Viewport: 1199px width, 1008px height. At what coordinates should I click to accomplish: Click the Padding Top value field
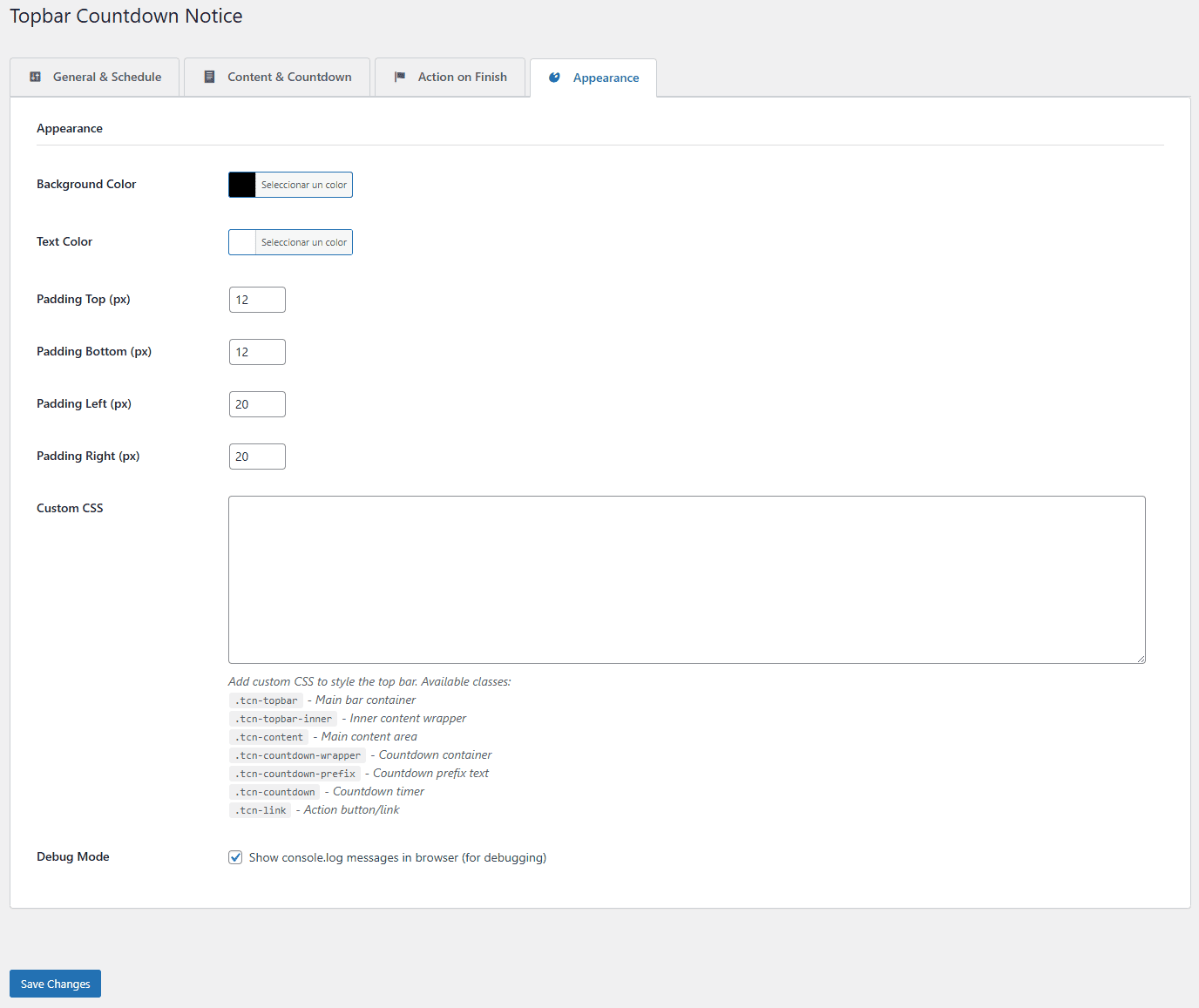(x=256, y=299)
